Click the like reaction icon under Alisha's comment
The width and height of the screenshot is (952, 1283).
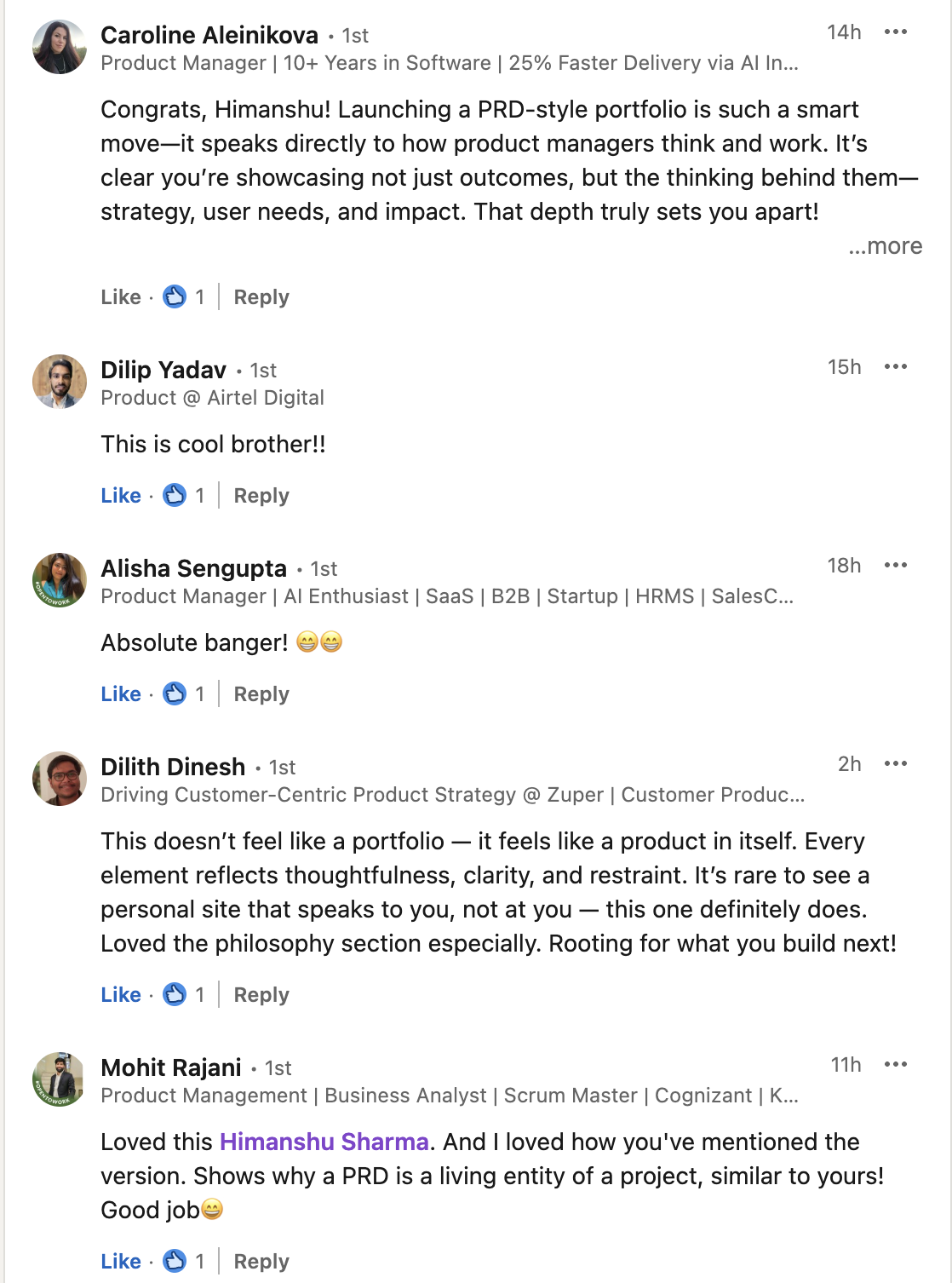pos(175,693)
